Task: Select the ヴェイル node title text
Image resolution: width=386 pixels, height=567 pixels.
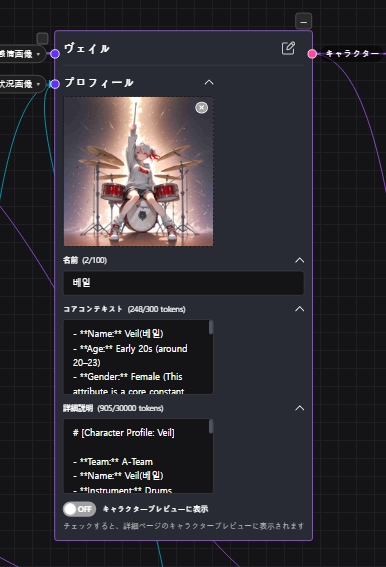Action: pyautogui.click(x=87, y=48)
